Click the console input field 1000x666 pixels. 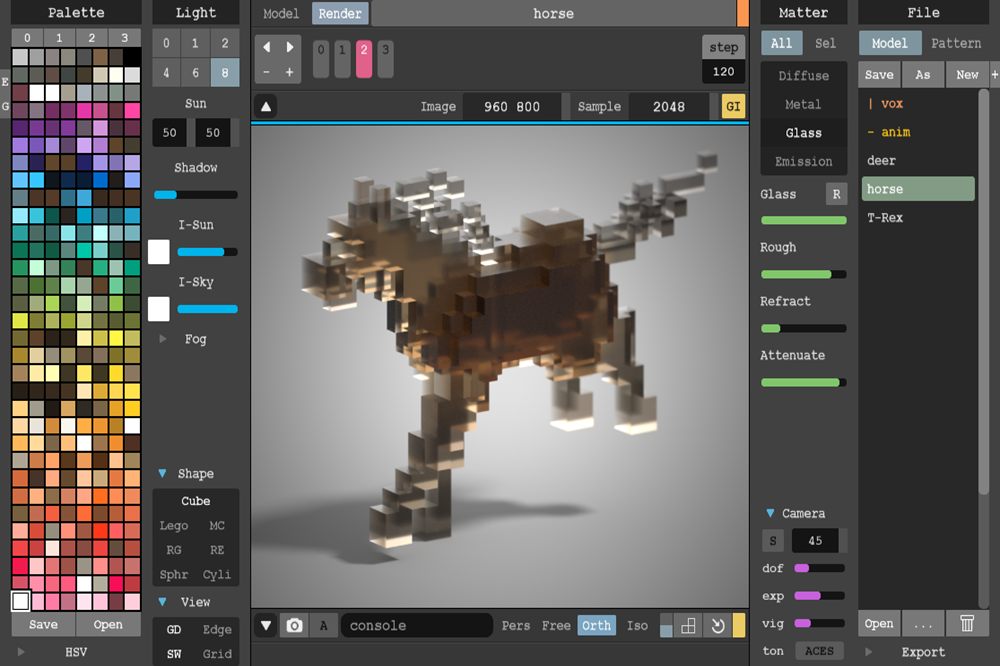[416, 625]
